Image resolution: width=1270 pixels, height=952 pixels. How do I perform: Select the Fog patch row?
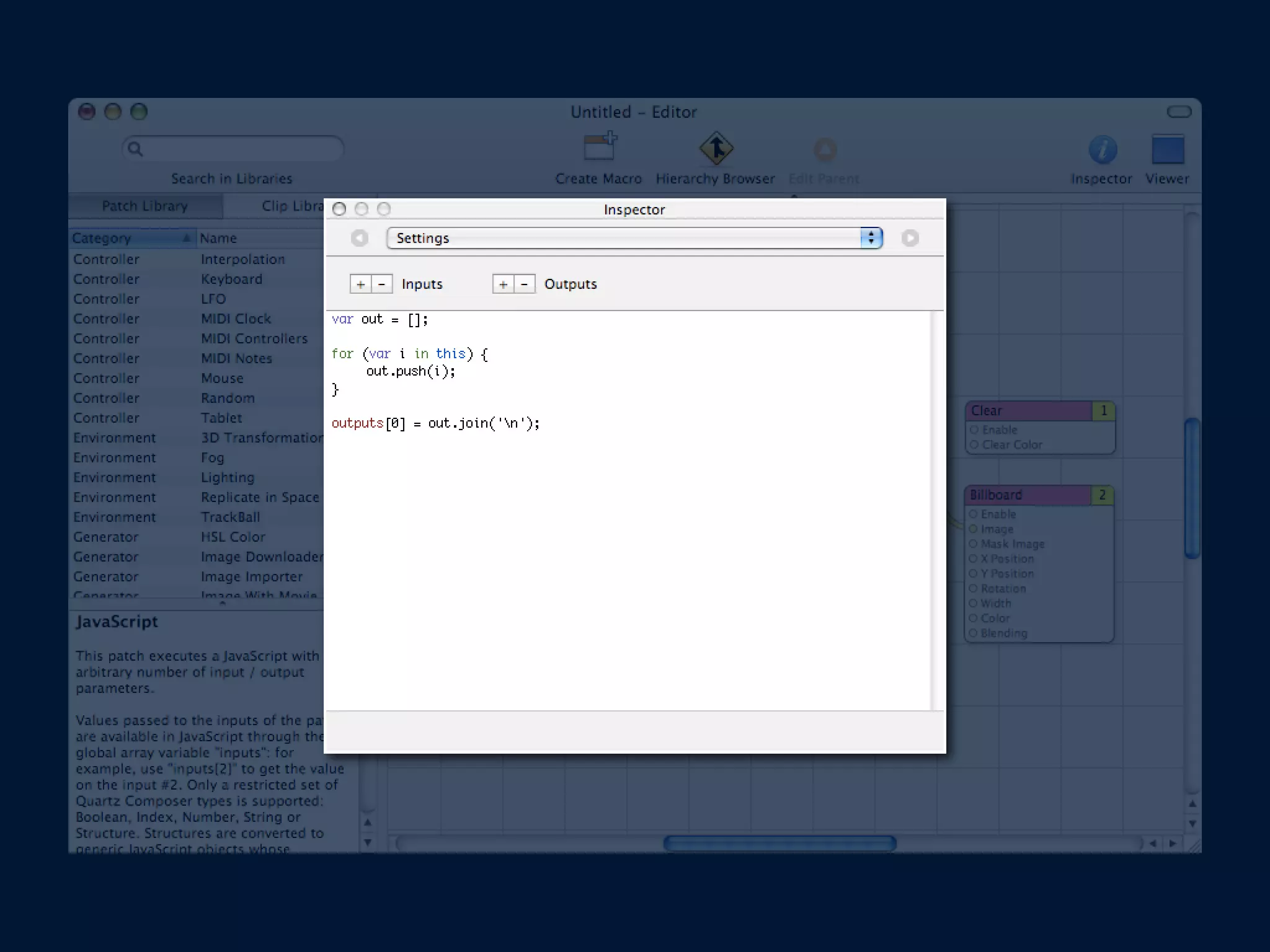[196, 457]
